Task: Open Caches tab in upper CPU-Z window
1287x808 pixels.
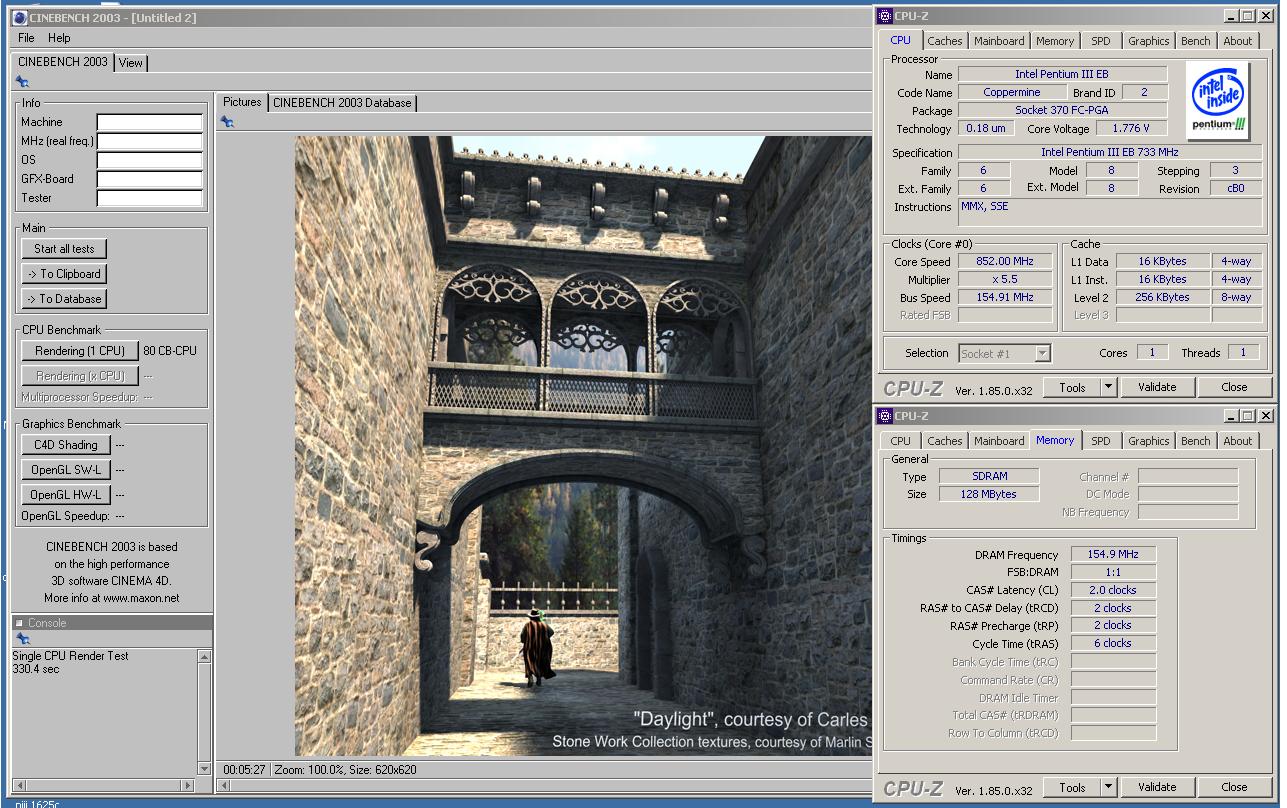Action: (944, 41)
